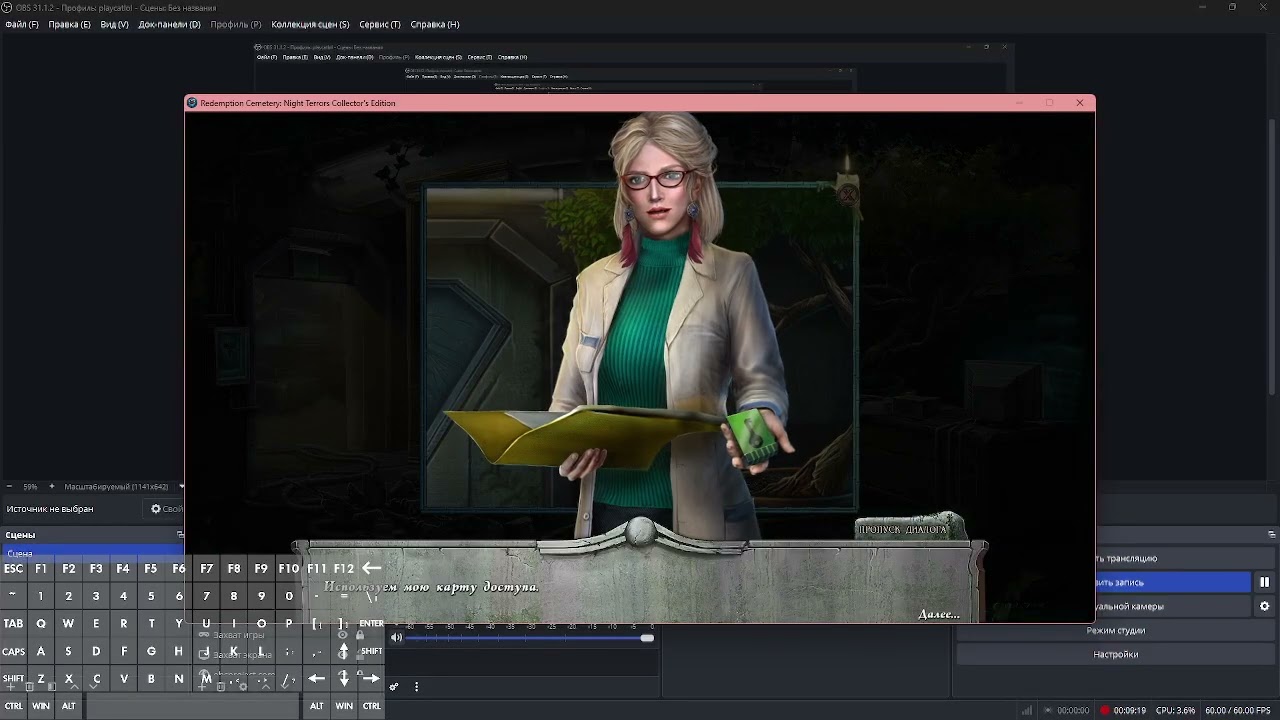Click the game window title bar icon
This screenshot has width=1280, height=720.
point(192,103)
